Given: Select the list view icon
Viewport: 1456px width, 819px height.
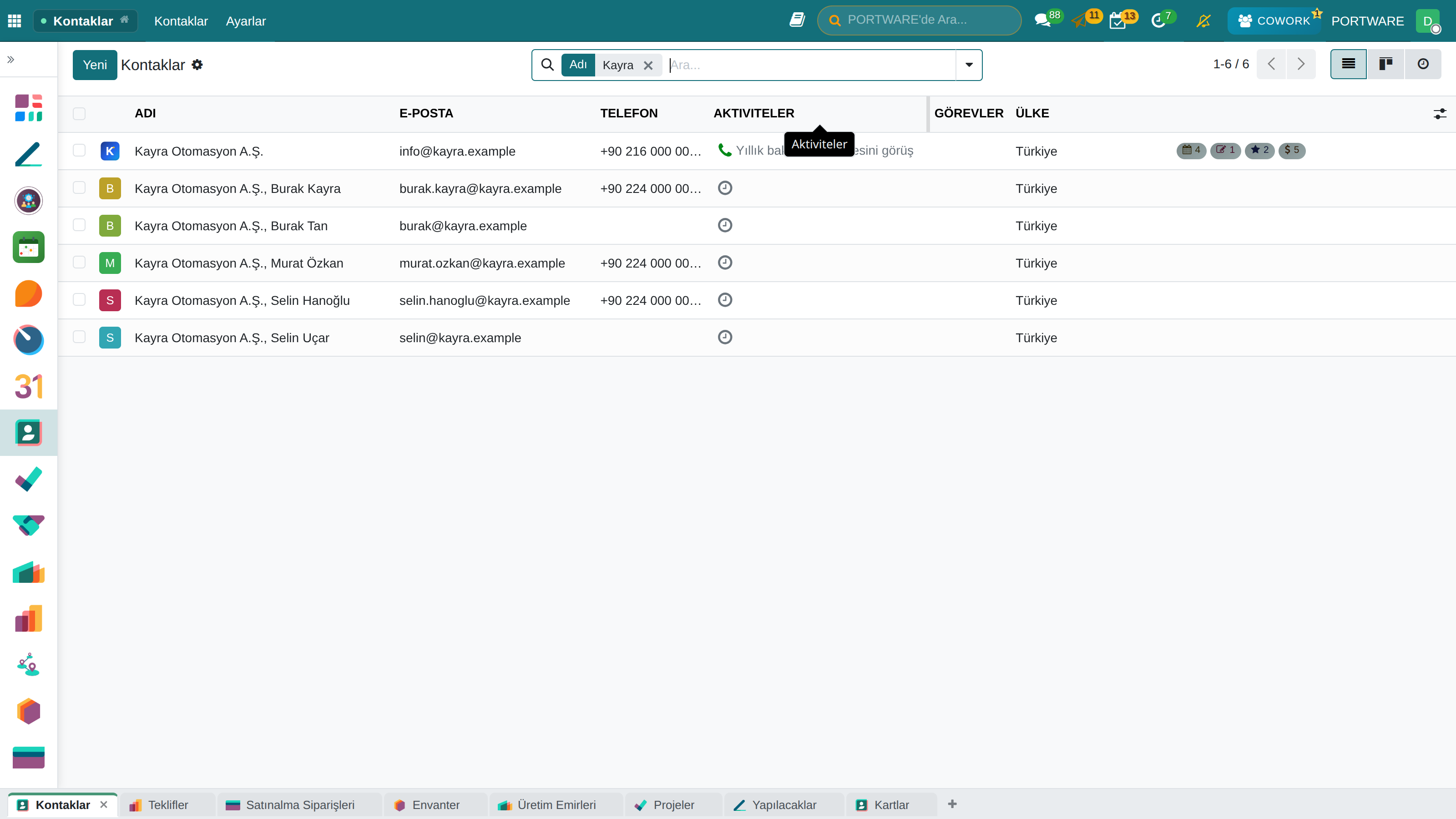Looking at the screenshot, I should 1349,64.
